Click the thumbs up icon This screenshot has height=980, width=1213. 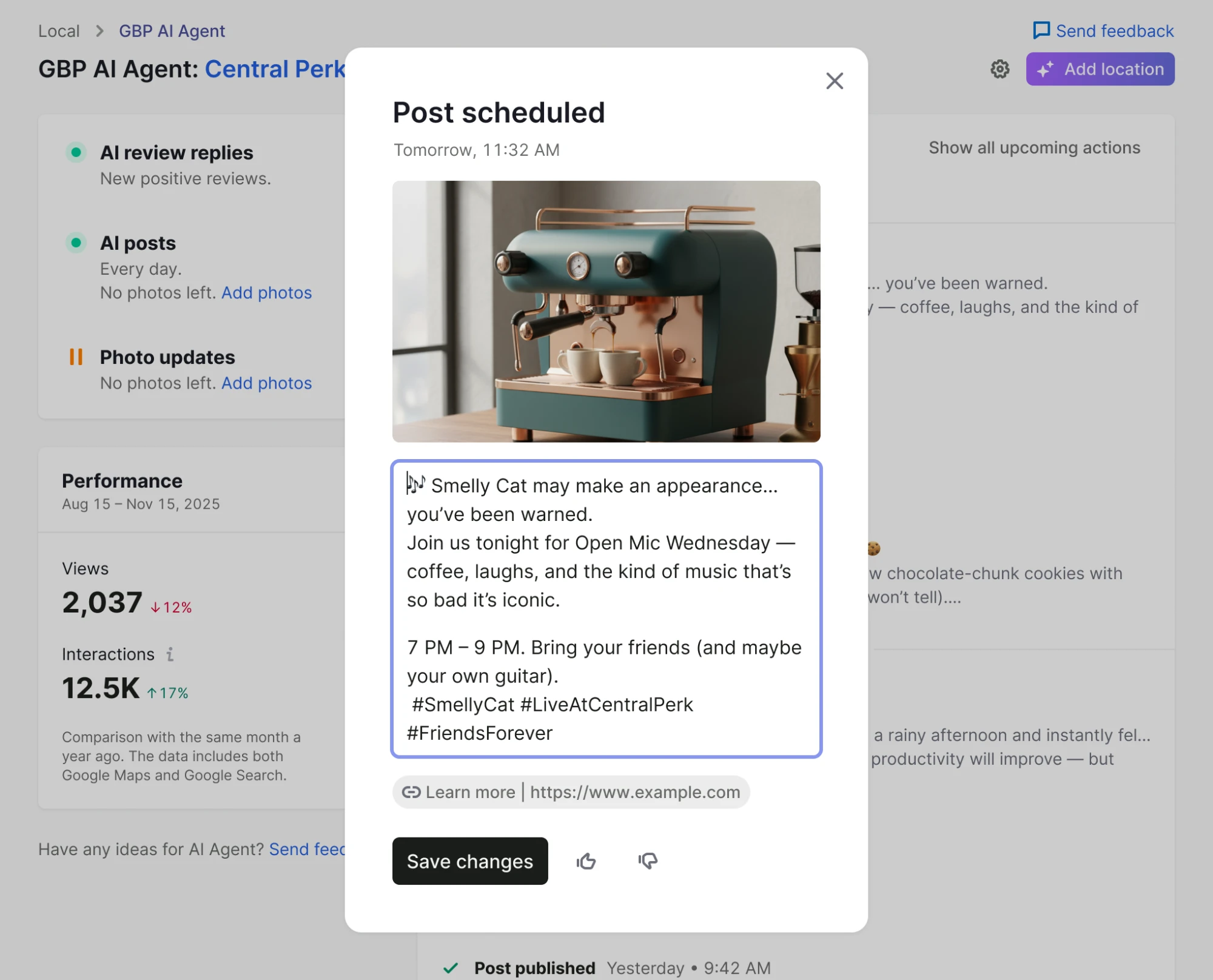(586, 861)
